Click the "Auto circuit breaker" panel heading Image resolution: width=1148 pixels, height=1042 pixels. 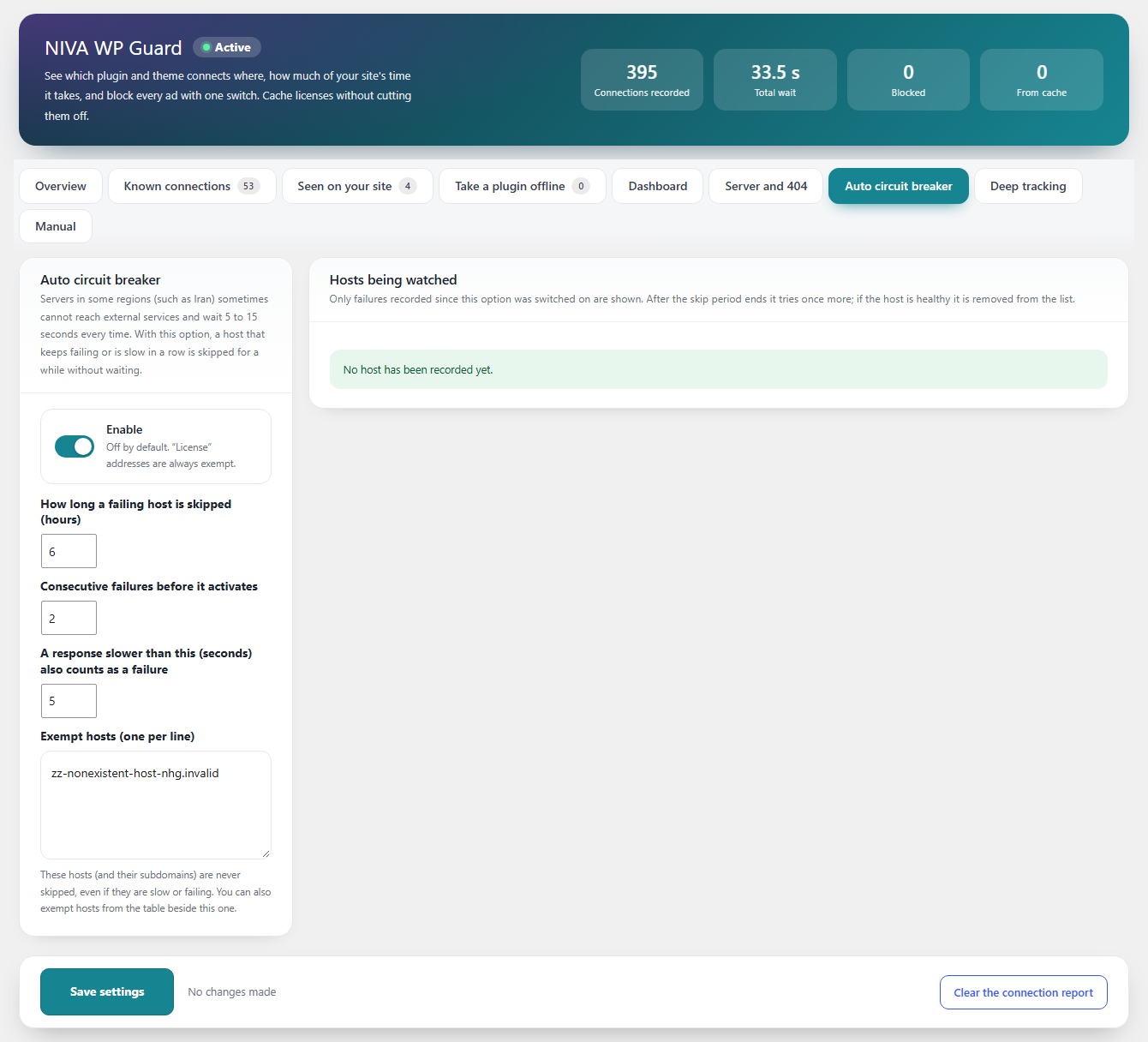100,279
